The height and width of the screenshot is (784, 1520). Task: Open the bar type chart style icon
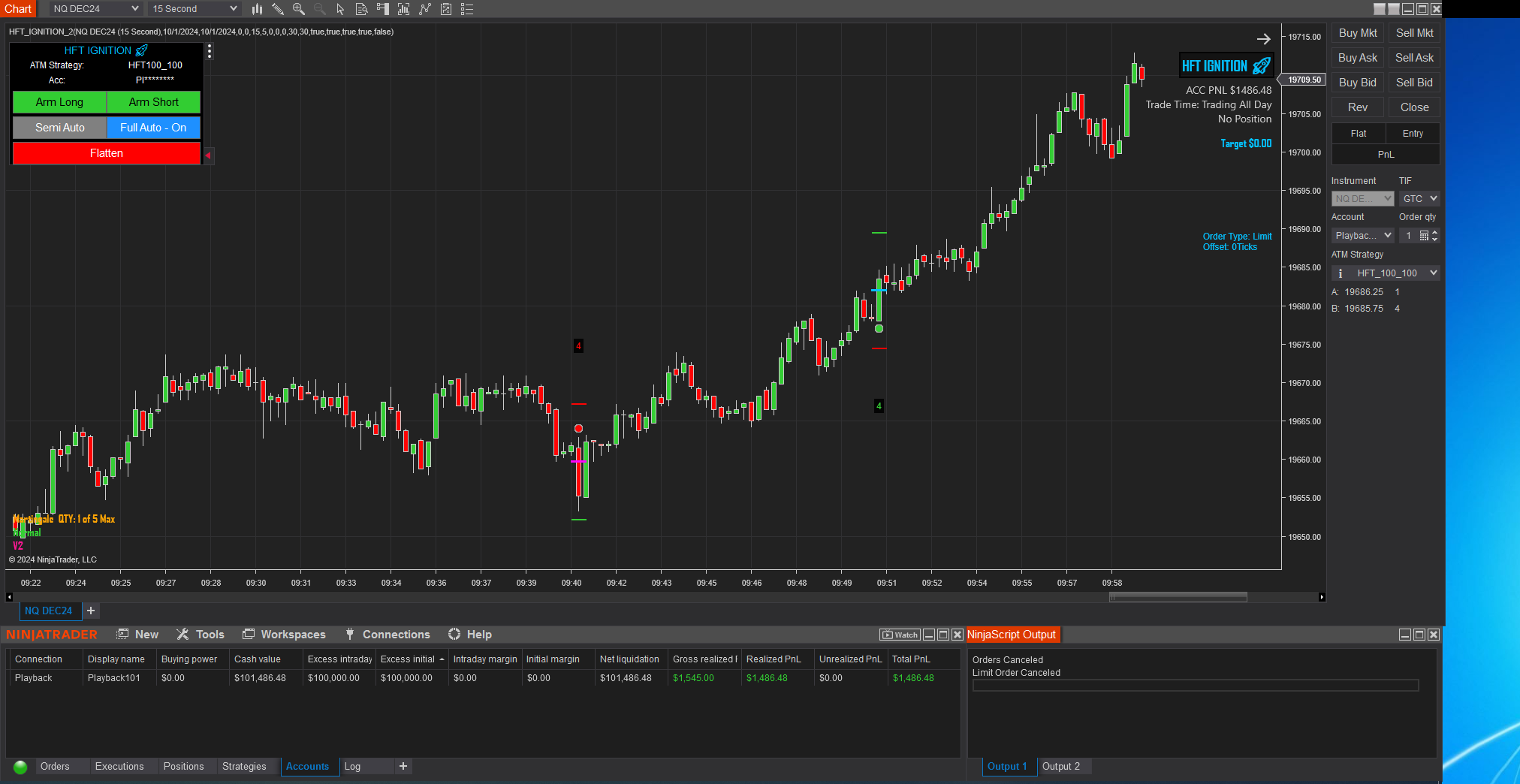[257, 9]
